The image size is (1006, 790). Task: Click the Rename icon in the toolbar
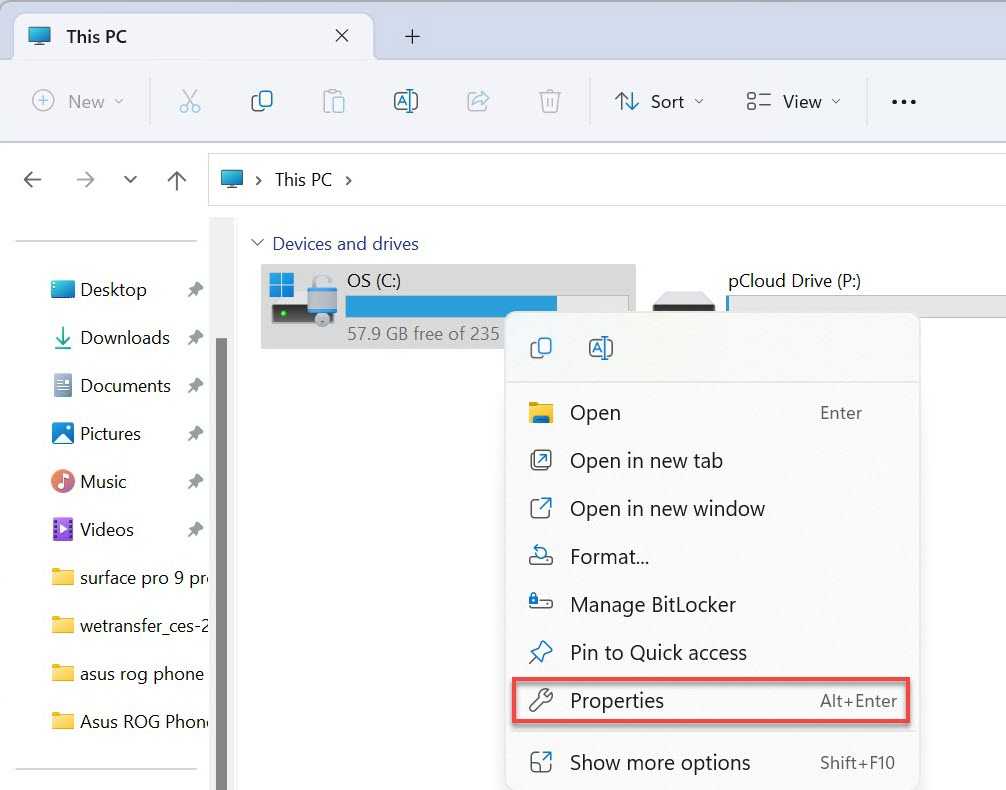tap(405, 101)
